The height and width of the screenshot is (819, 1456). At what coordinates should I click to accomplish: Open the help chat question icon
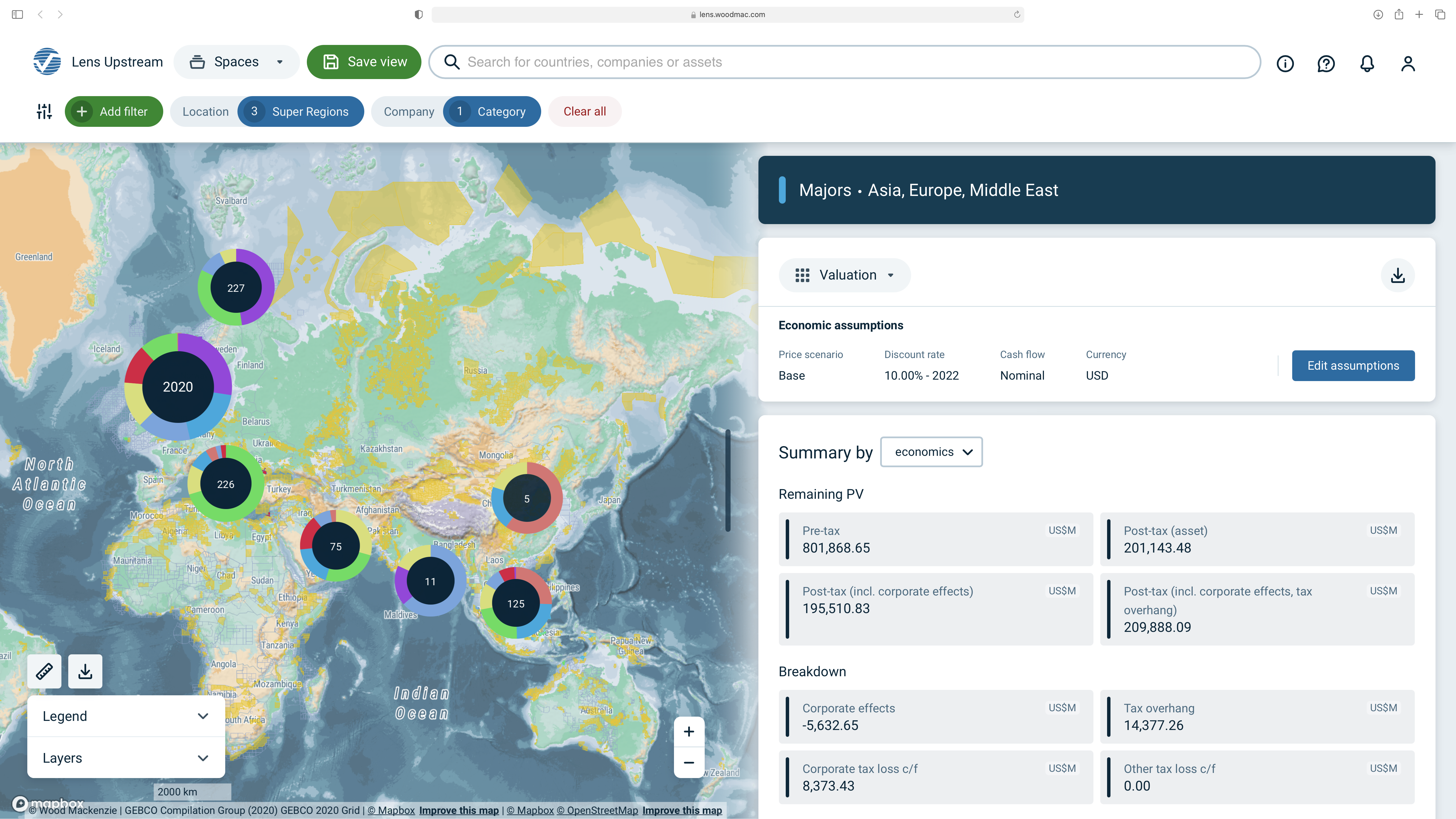click(x=1326, y=63)
